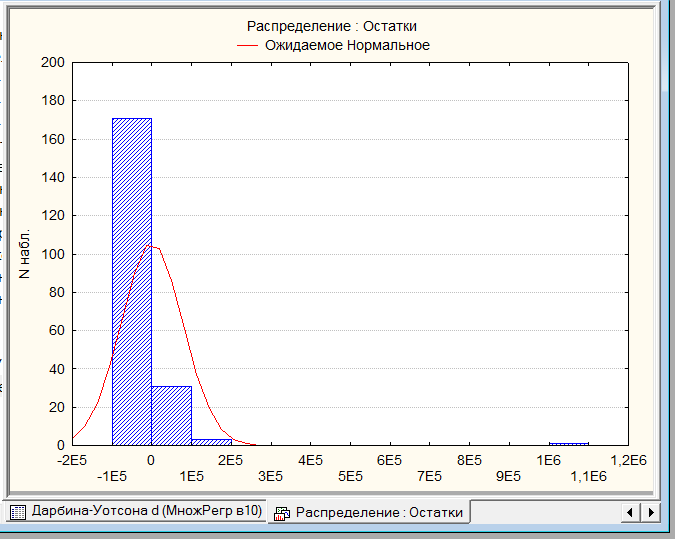Click the spreadsheet icon on Дарбина-Уотсона tab
Screen dimensions: 675x539
18,512
